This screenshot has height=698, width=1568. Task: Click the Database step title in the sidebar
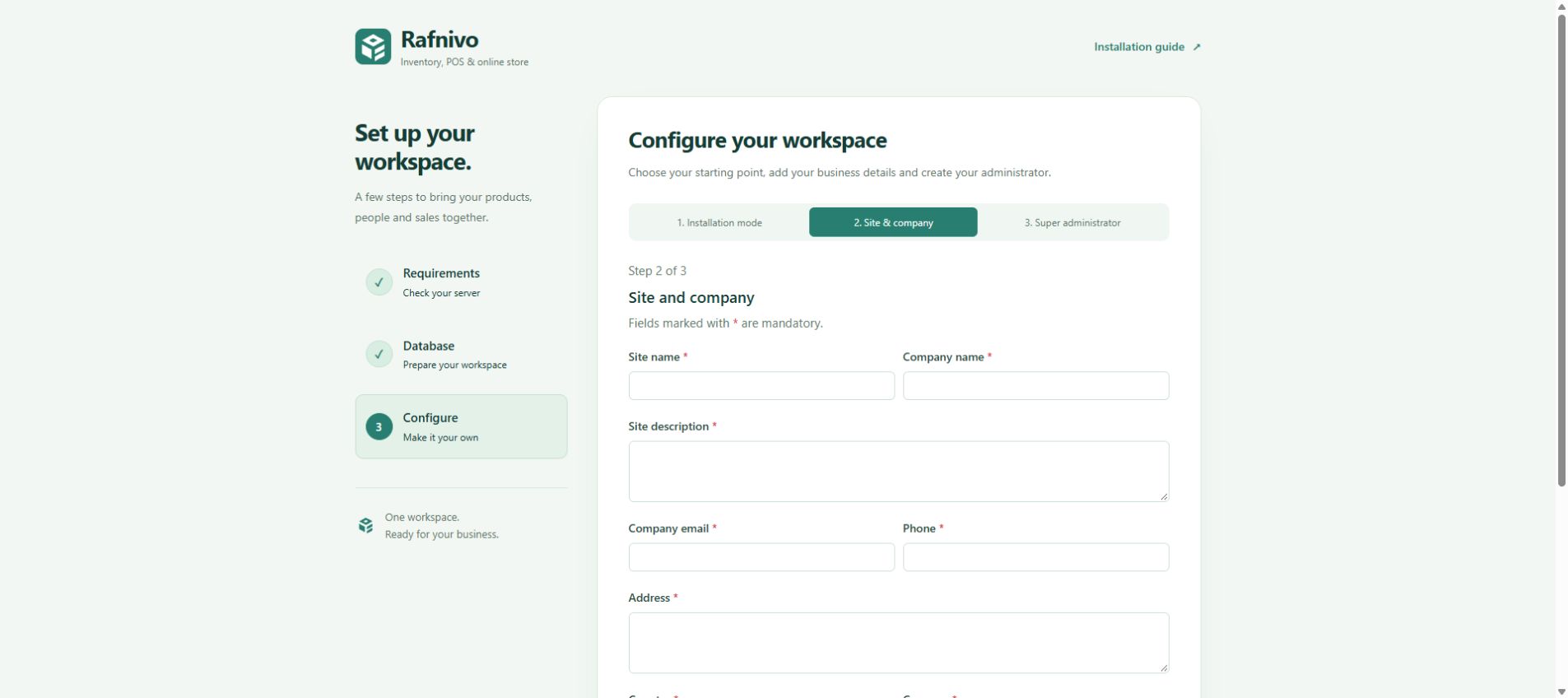tap(429, 346)
